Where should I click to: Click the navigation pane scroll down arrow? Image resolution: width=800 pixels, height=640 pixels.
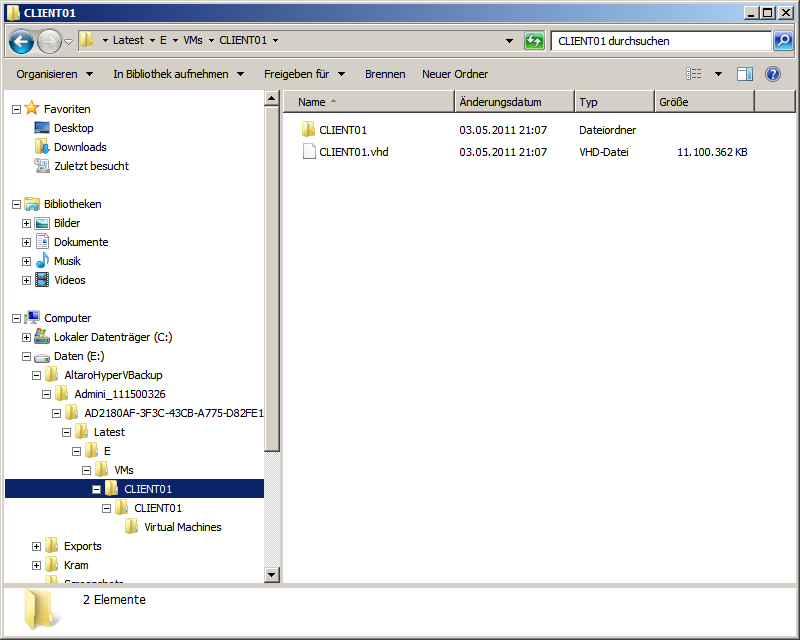pyautogui.click(x=271, y=575)
